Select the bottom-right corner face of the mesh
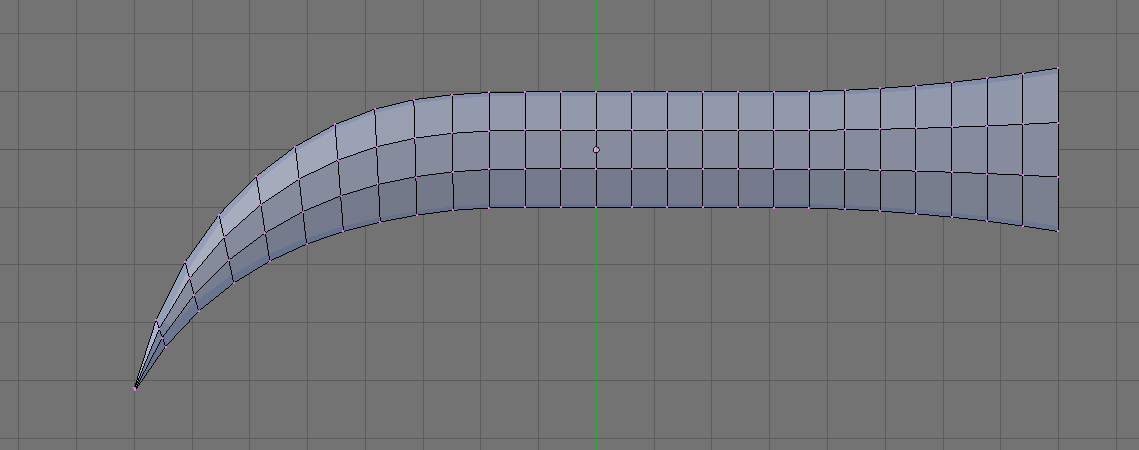This screenshot has width=1139, height=450. 1040,201
